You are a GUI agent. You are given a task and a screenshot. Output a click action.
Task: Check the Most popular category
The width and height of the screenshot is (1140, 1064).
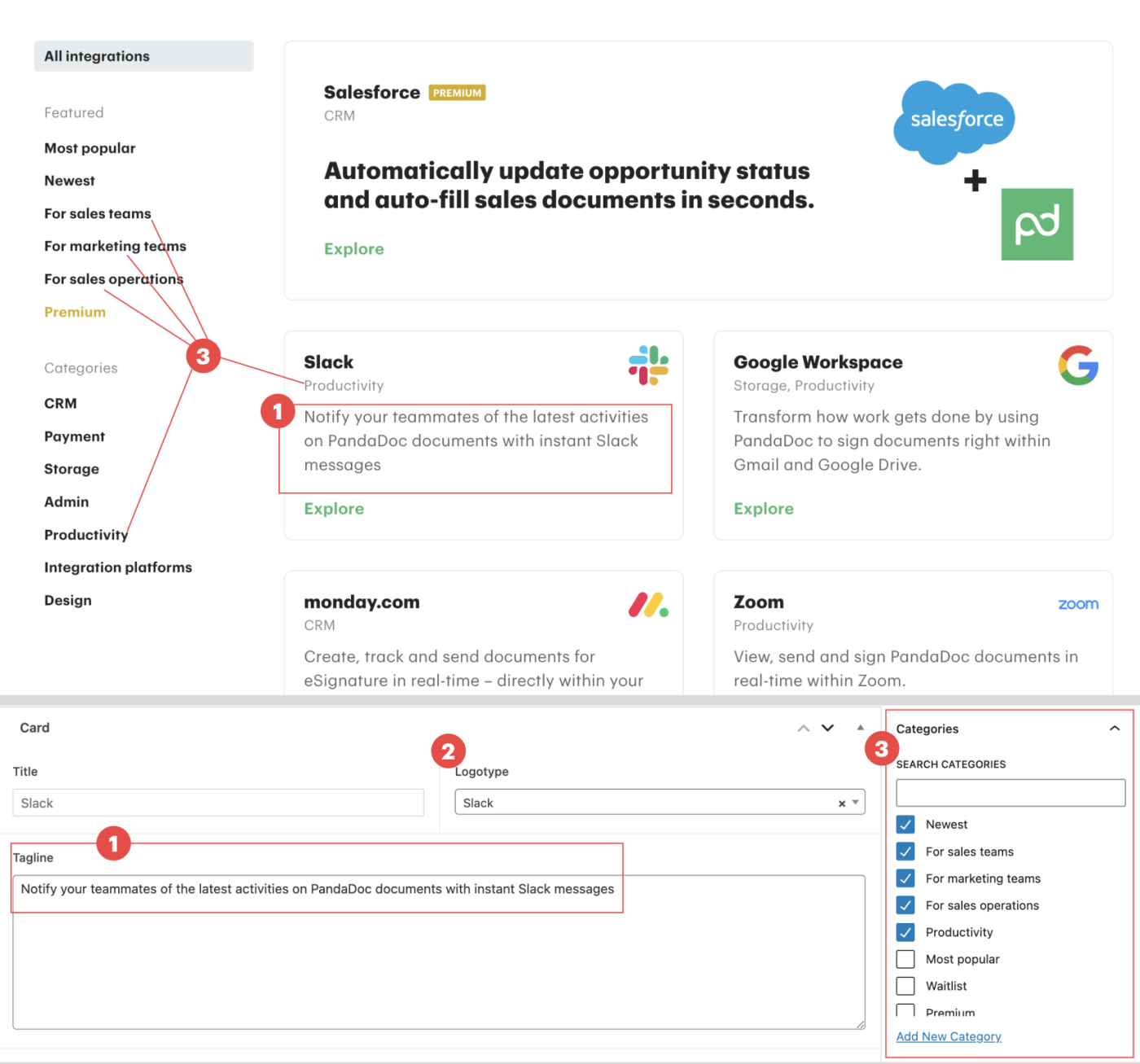pyautogui.click(x=905, y=959)
